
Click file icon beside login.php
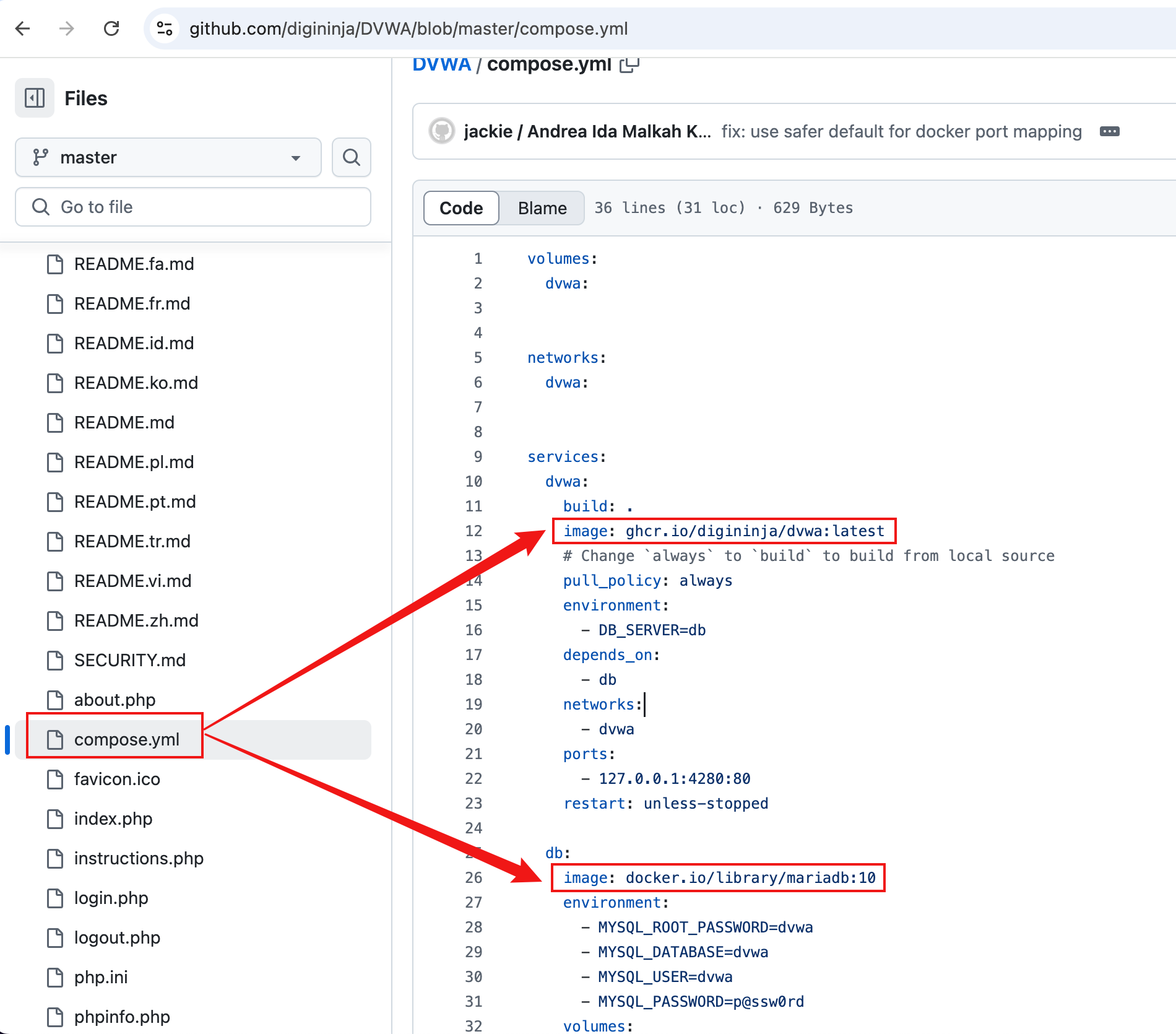pyautogui.click(x=55, y=898)
